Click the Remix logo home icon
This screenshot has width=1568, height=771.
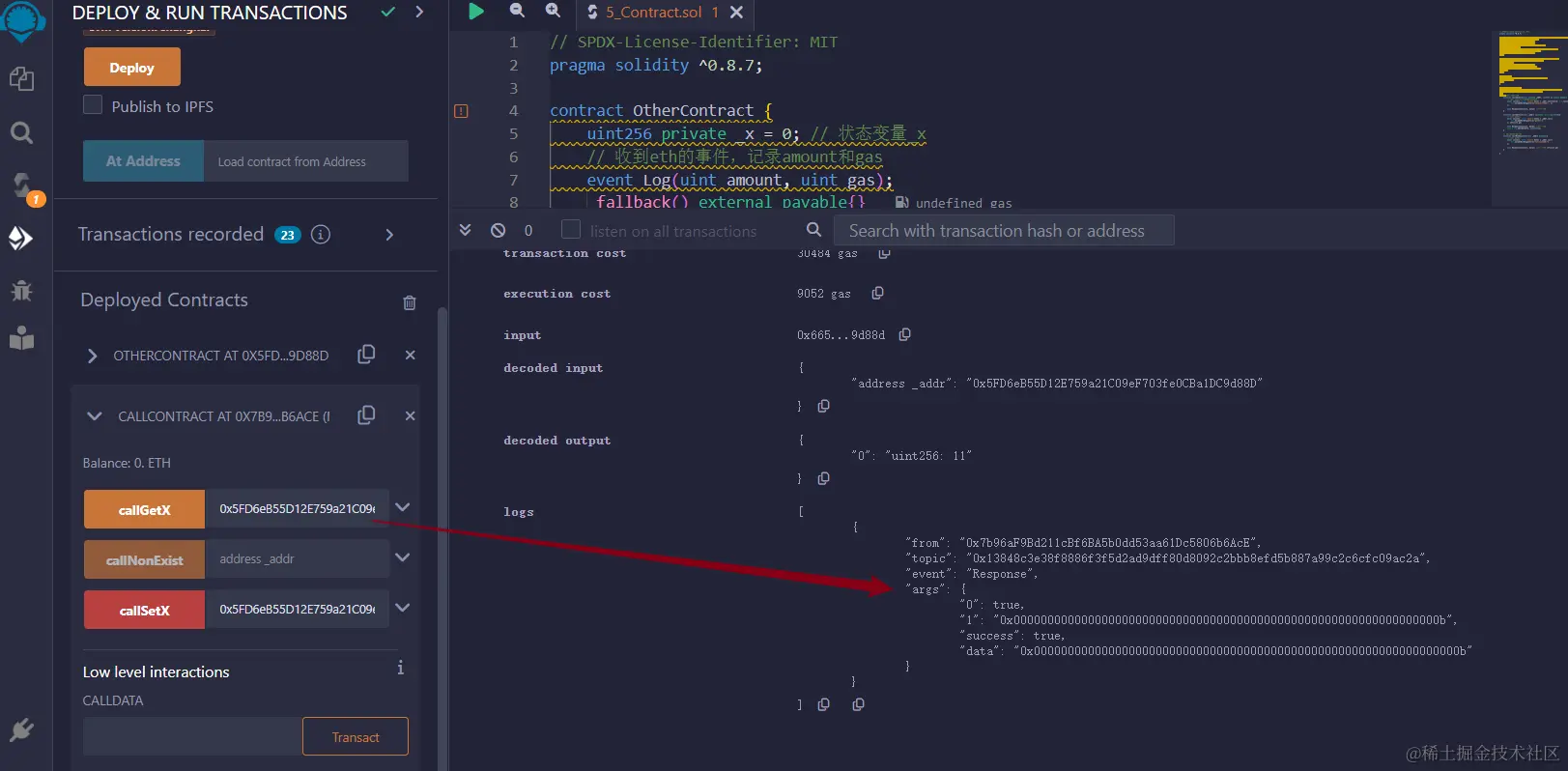pos(22,19)
